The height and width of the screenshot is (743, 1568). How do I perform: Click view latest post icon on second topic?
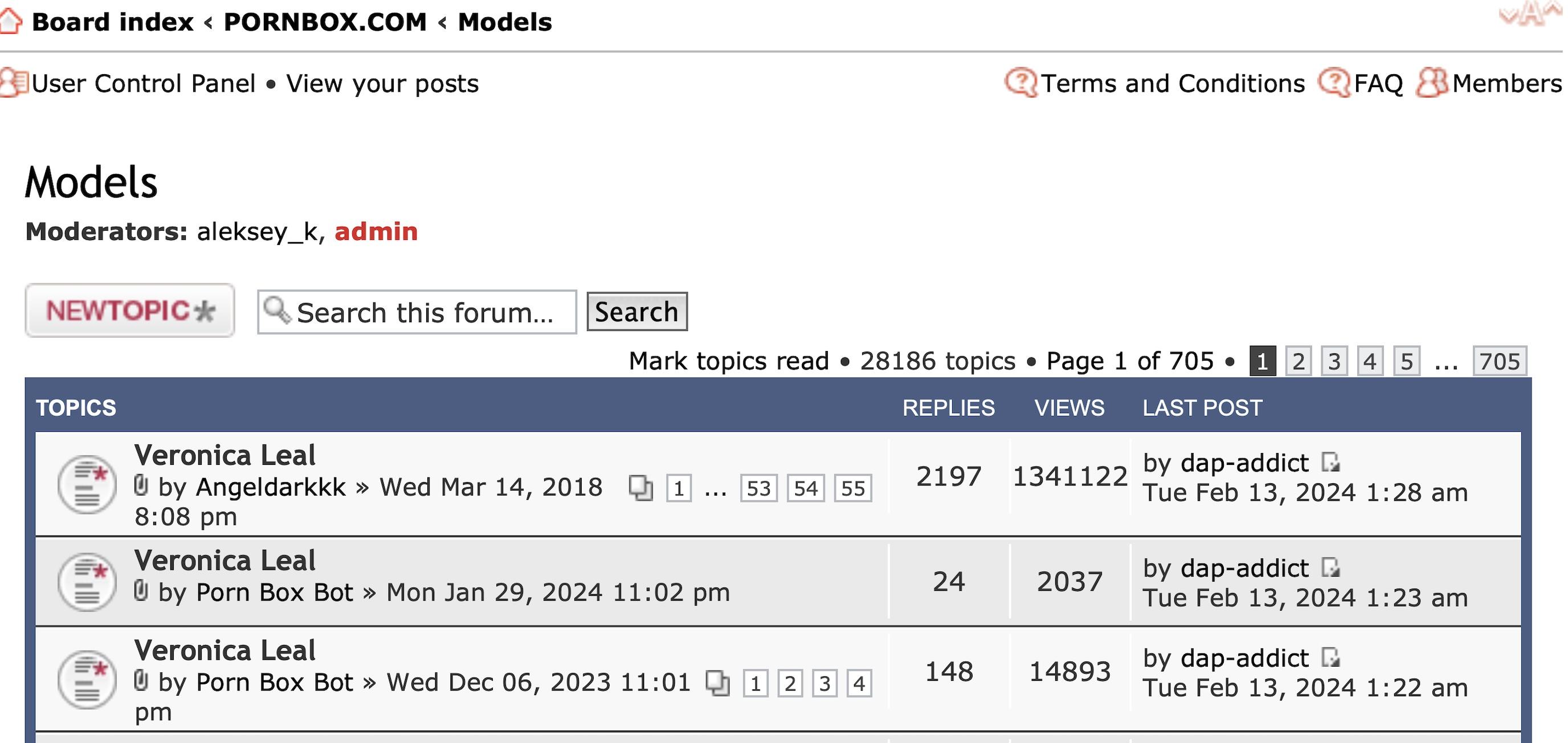(x=1331, y=568)
